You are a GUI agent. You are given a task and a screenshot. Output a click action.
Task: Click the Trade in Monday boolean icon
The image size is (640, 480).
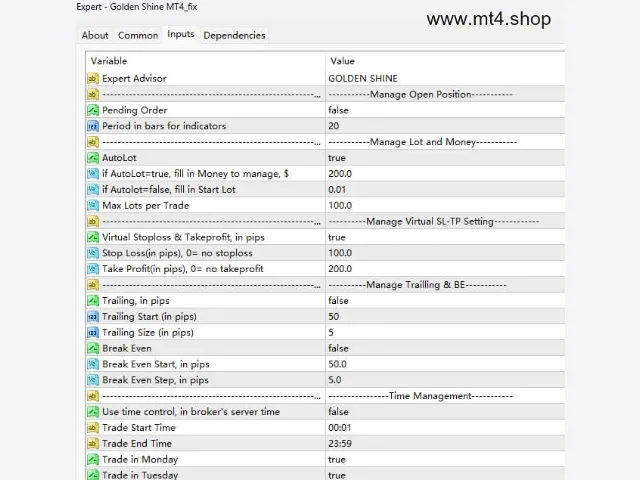[93, 460]
